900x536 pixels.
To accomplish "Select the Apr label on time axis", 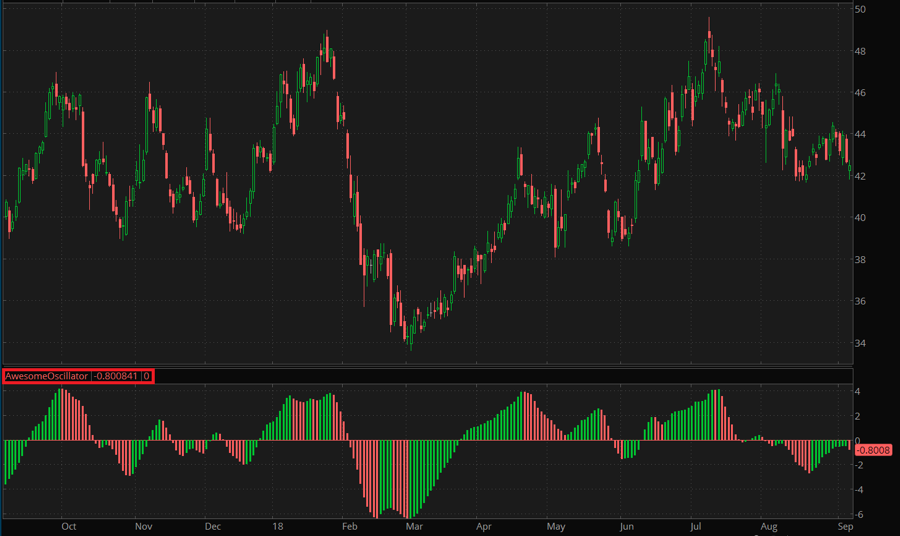I will (x=484, y=525).
